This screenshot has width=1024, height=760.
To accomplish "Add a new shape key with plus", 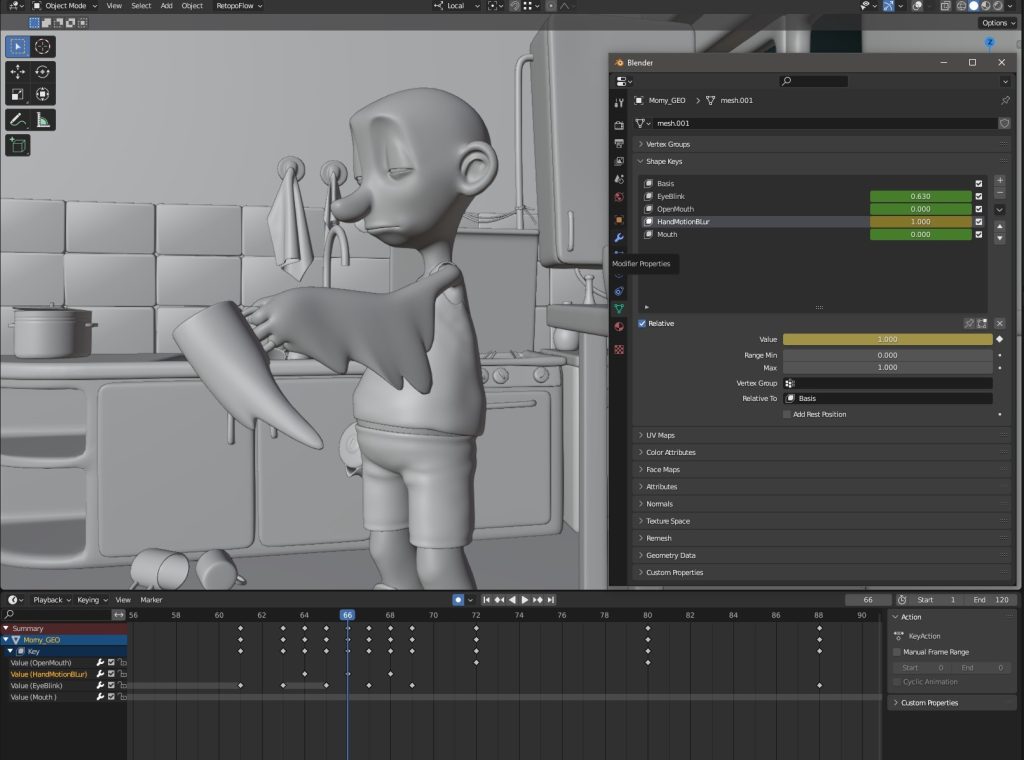I will click(1000, 180).
